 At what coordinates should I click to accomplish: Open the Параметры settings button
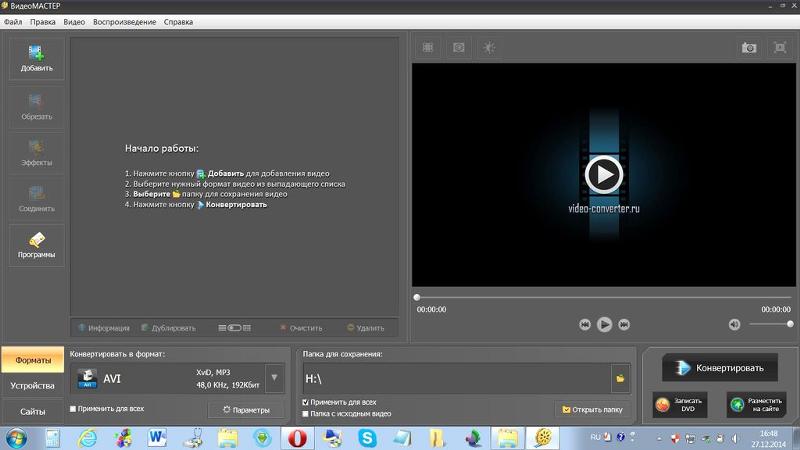(246, 410)
